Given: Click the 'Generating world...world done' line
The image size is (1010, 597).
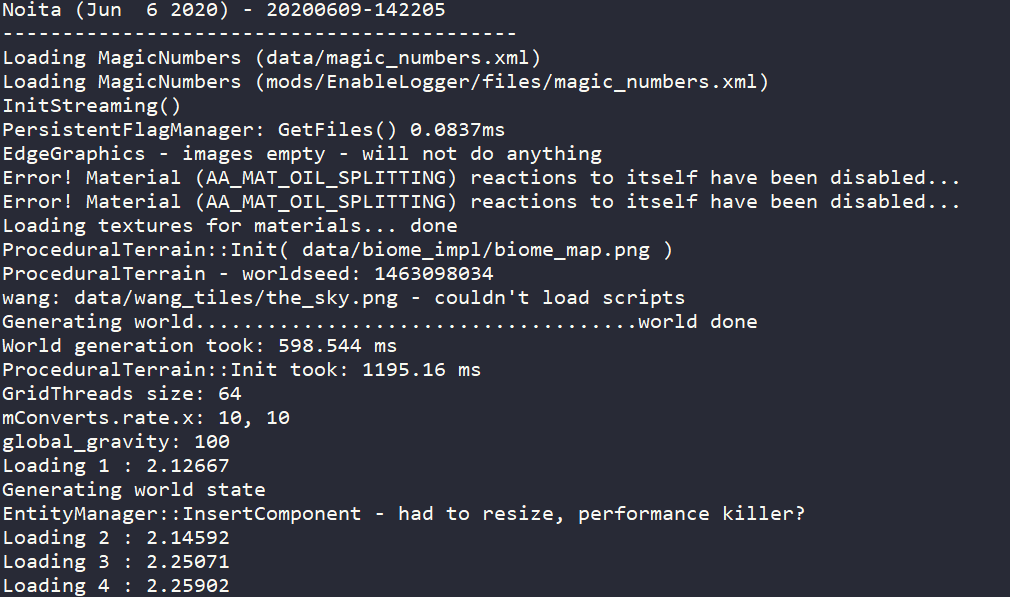Looking at the screenshot, I should point(379,322).
